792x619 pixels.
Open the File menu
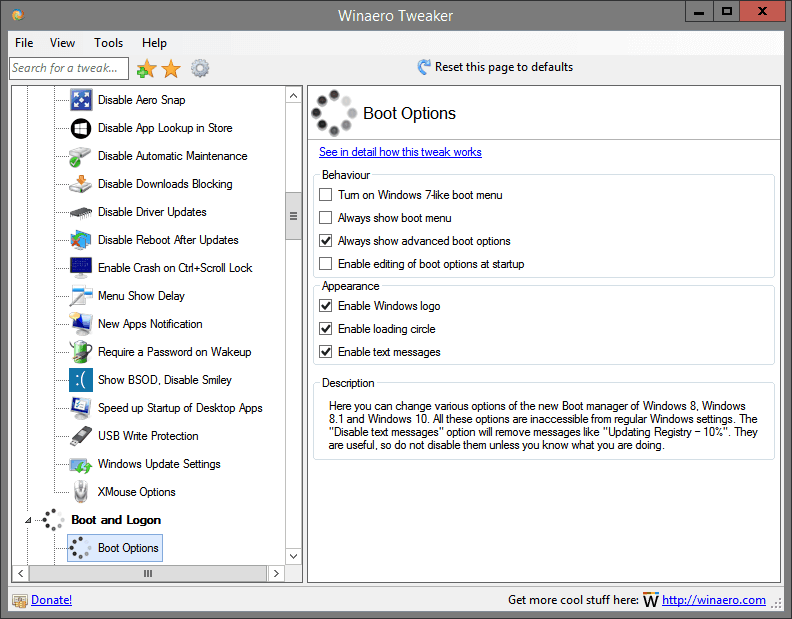24,43
